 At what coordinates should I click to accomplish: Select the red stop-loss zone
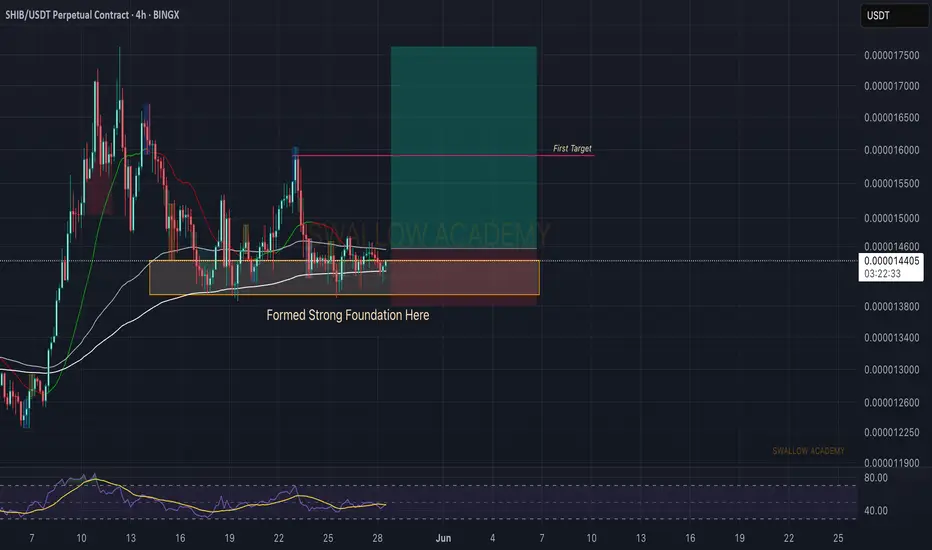(x=464, y=277)
